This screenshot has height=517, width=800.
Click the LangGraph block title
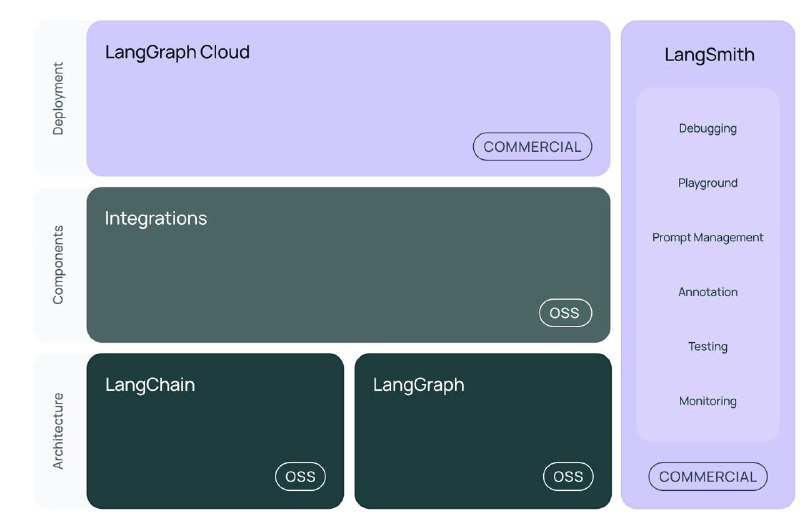[x=418, y=385]
